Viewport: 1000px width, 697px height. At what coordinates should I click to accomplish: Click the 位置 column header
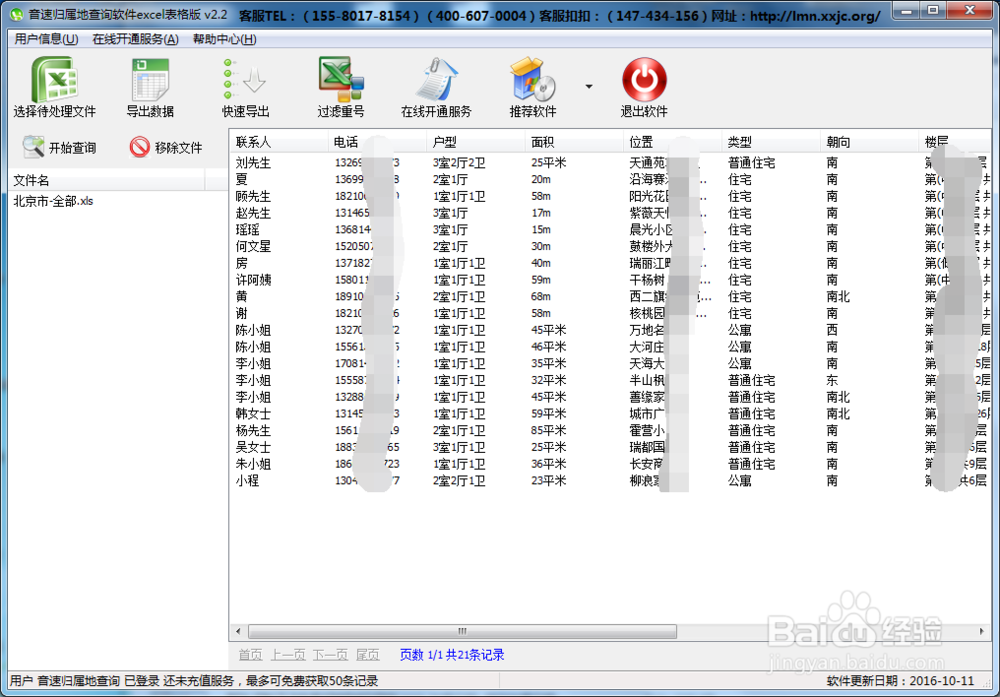pyautogui.click(x=672, y=142)
